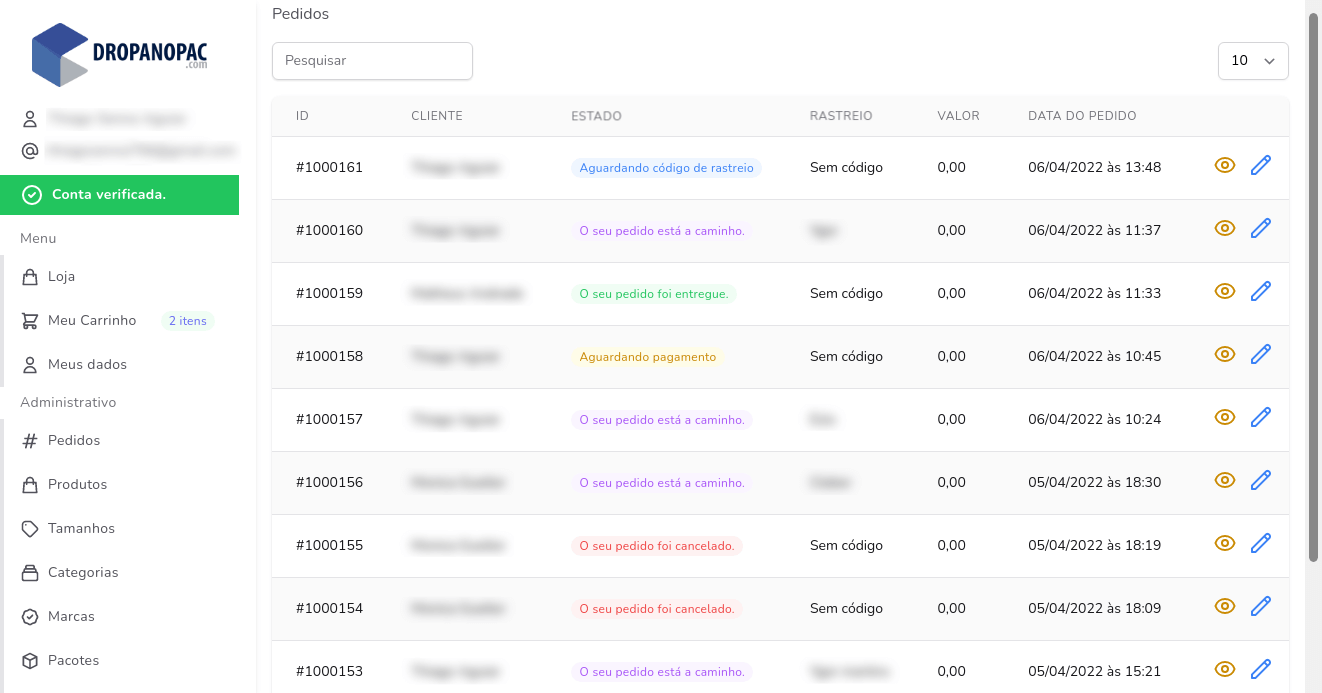View order #1000155 with eye icon
Image resolution: width=1322 pixels, height=693 pixels.
(x=1225, y=544)
